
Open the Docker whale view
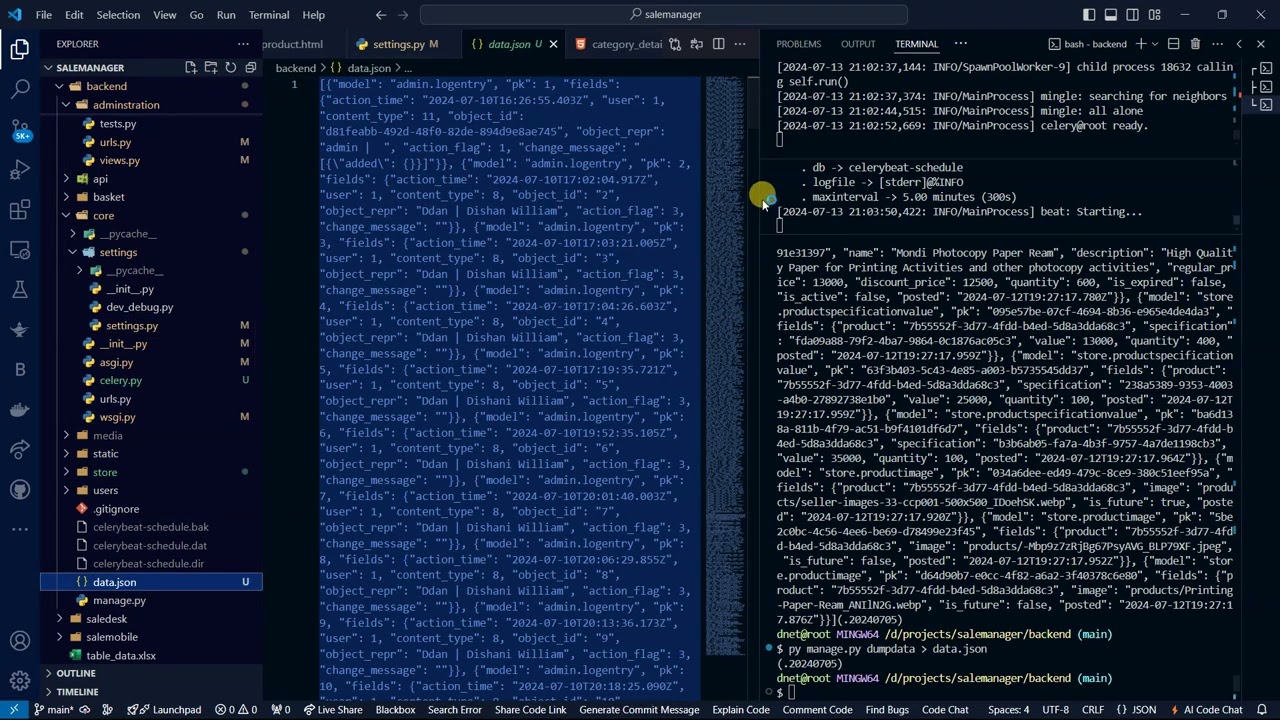[x=20, y=410]
